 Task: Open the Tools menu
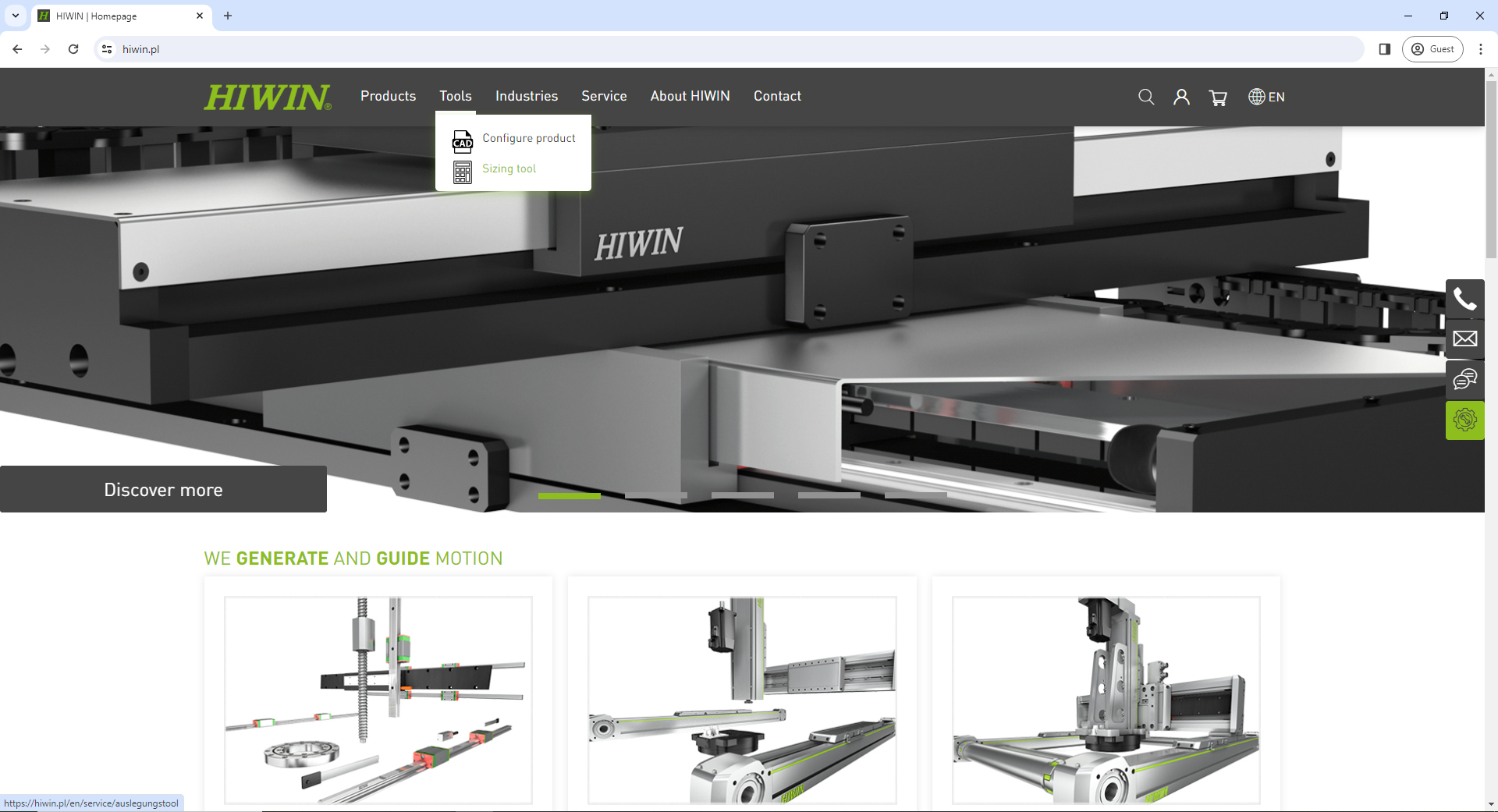456,96
